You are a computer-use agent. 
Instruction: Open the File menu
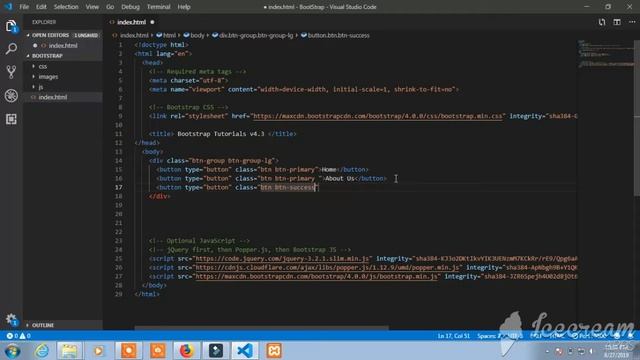[x=24, y=7]
